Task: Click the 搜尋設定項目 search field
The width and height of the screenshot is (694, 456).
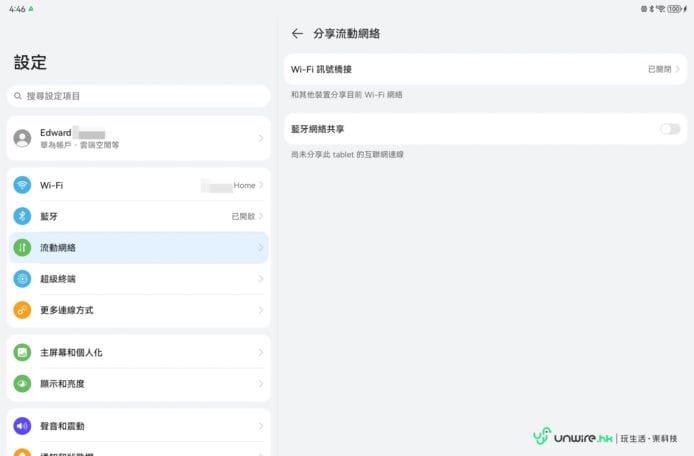Action: click(x=138, y=96)
